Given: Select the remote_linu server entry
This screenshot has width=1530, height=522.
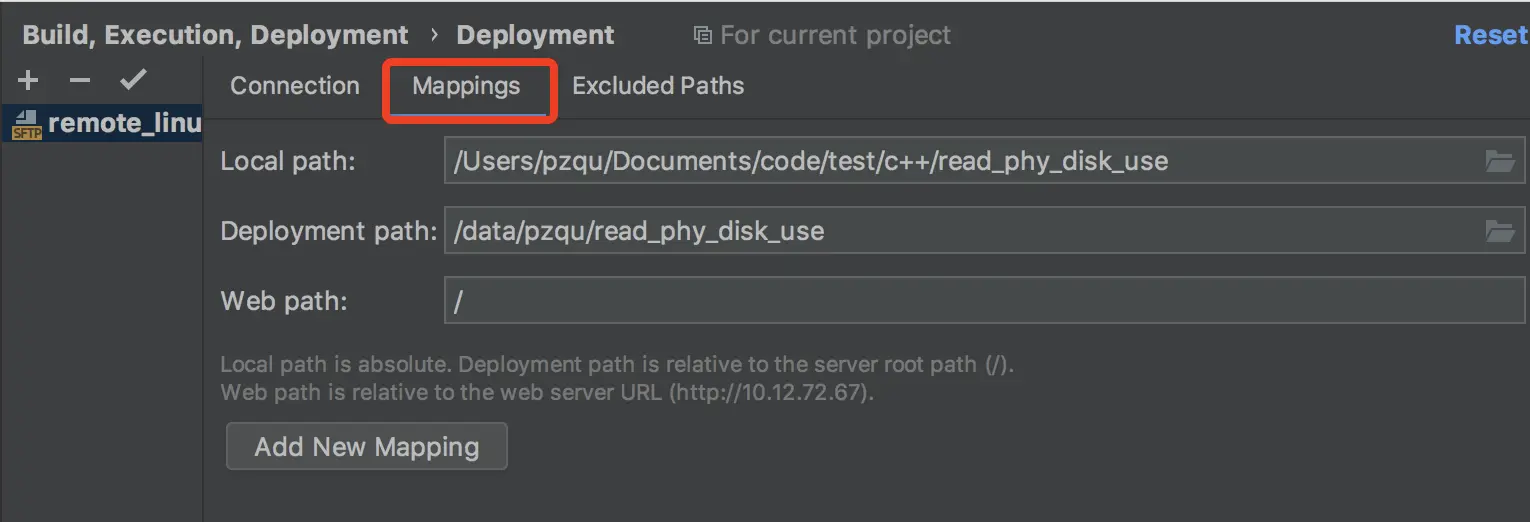Looking at the screenshot, I should tap(124, 124).
